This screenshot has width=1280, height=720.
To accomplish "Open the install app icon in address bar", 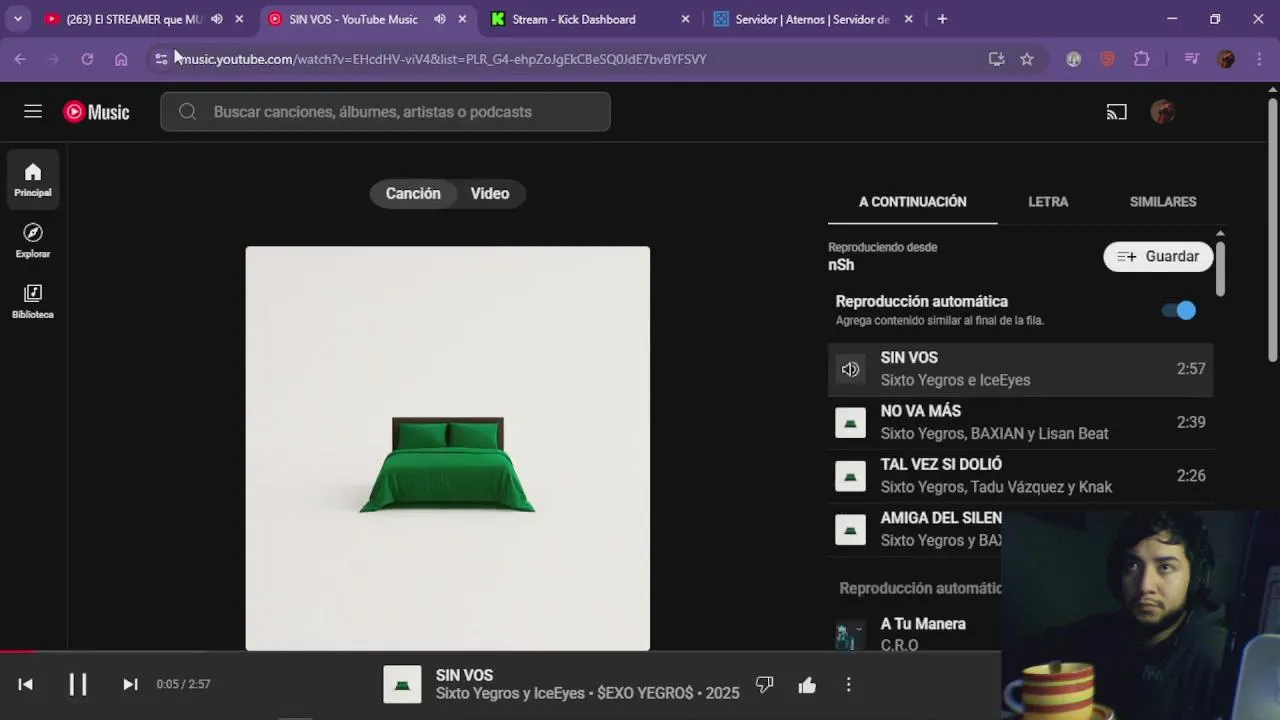I will point(996,59).
